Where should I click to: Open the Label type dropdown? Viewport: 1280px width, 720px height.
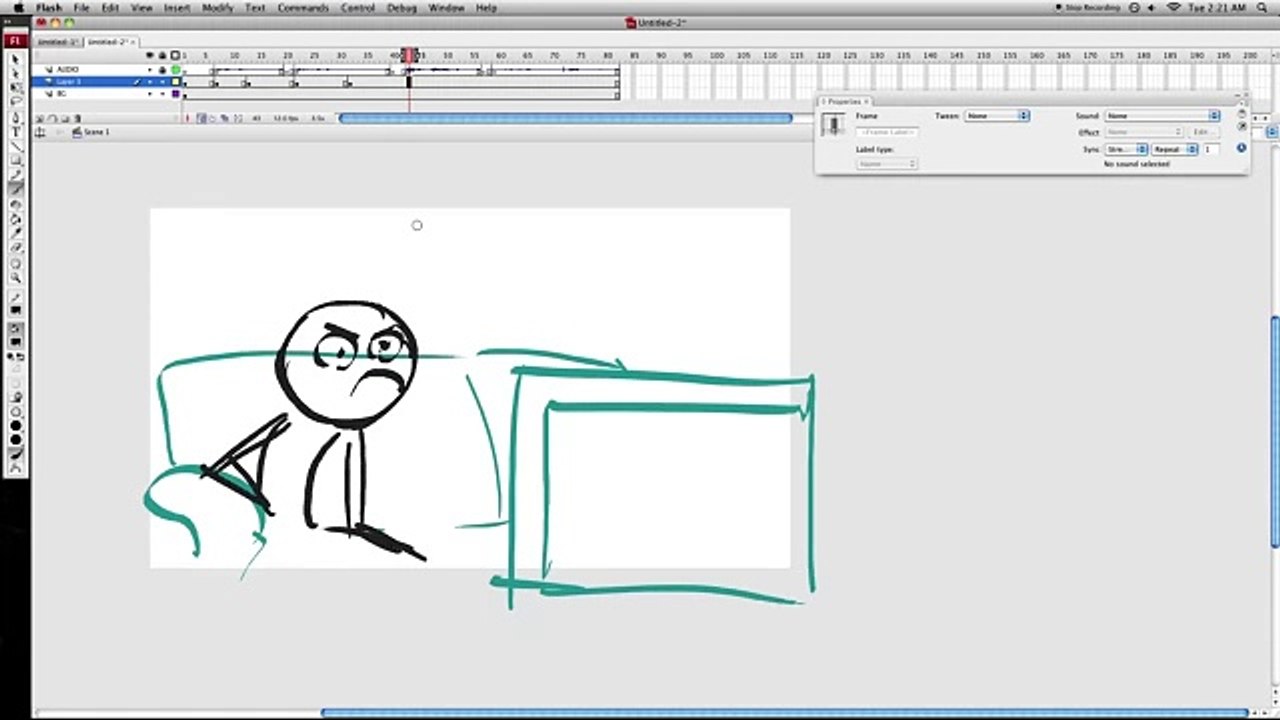(887, 163)
